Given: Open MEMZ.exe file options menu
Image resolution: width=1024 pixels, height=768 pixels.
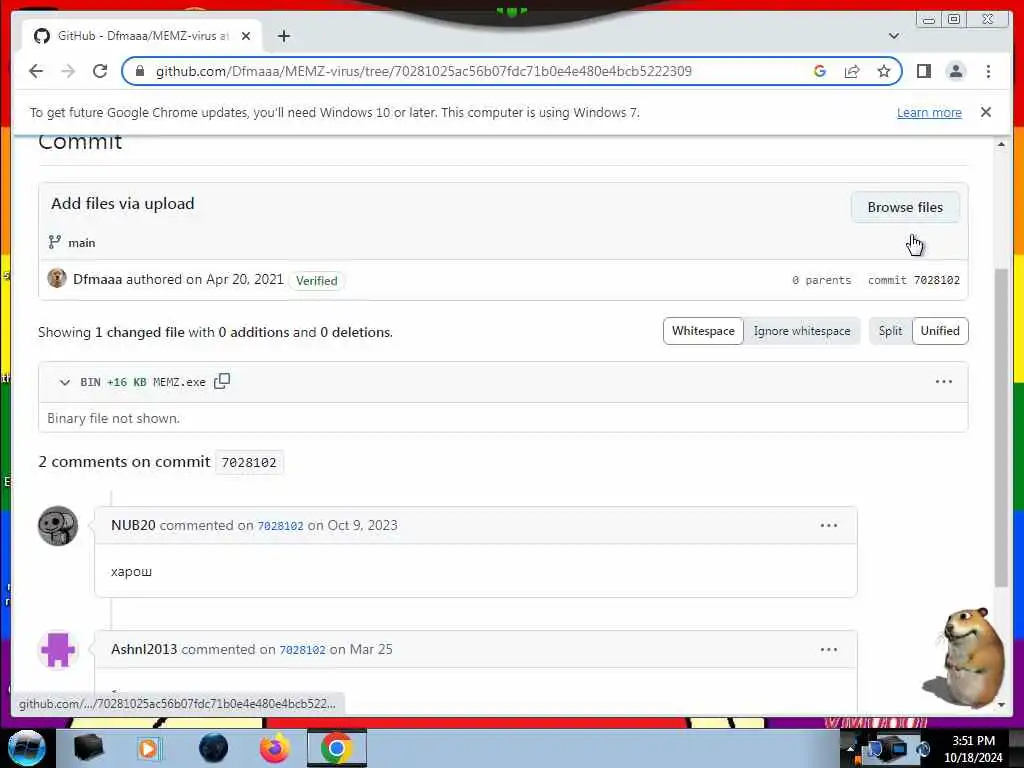Looking at the screenshot, I should [x=944, y=381].
